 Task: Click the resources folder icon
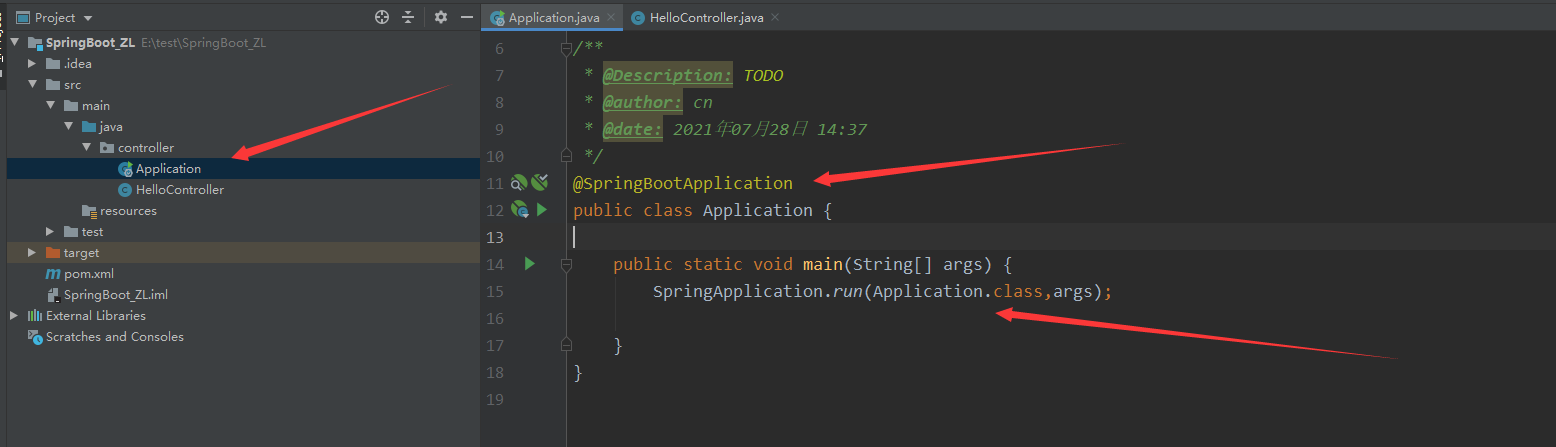90,211
